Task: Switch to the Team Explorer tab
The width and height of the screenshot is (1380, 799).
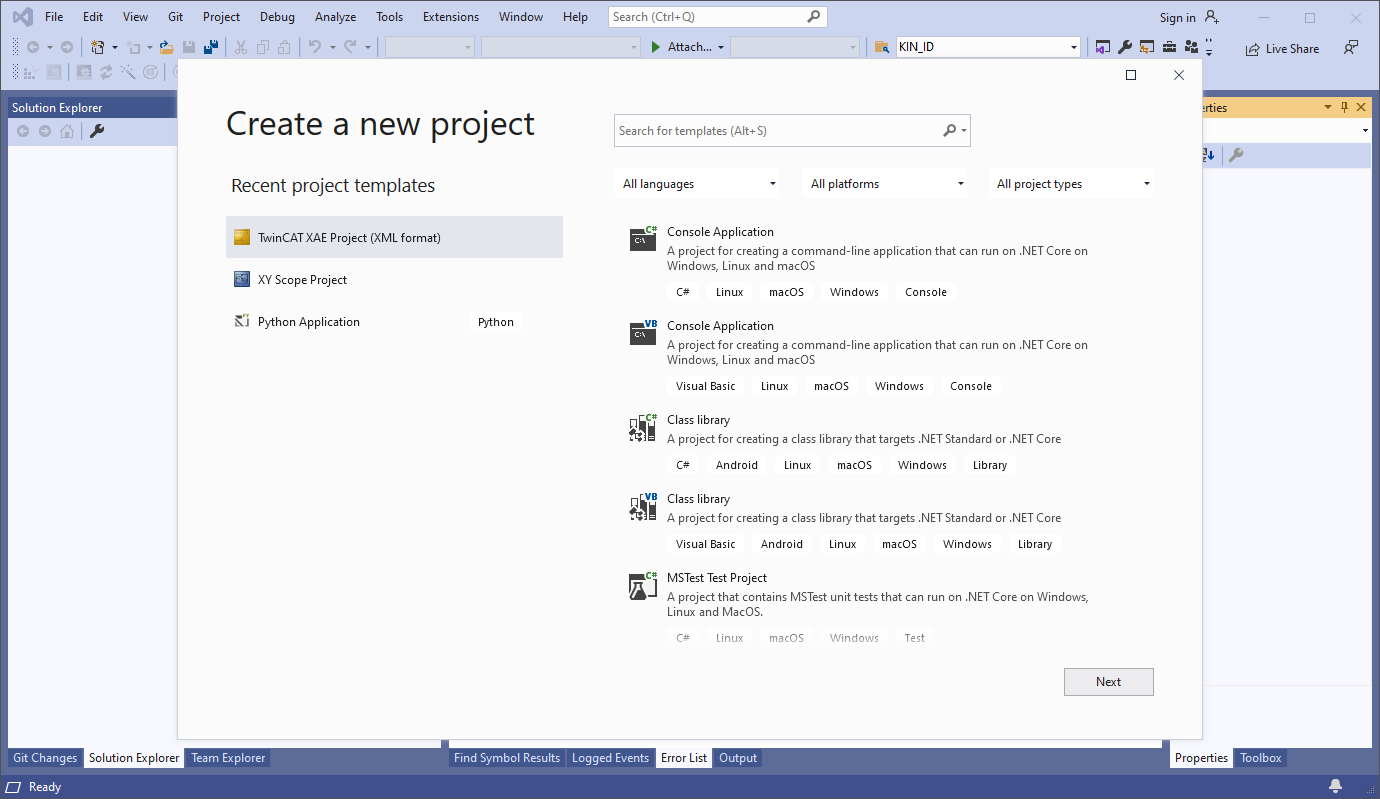Action: tap(227, 758)
